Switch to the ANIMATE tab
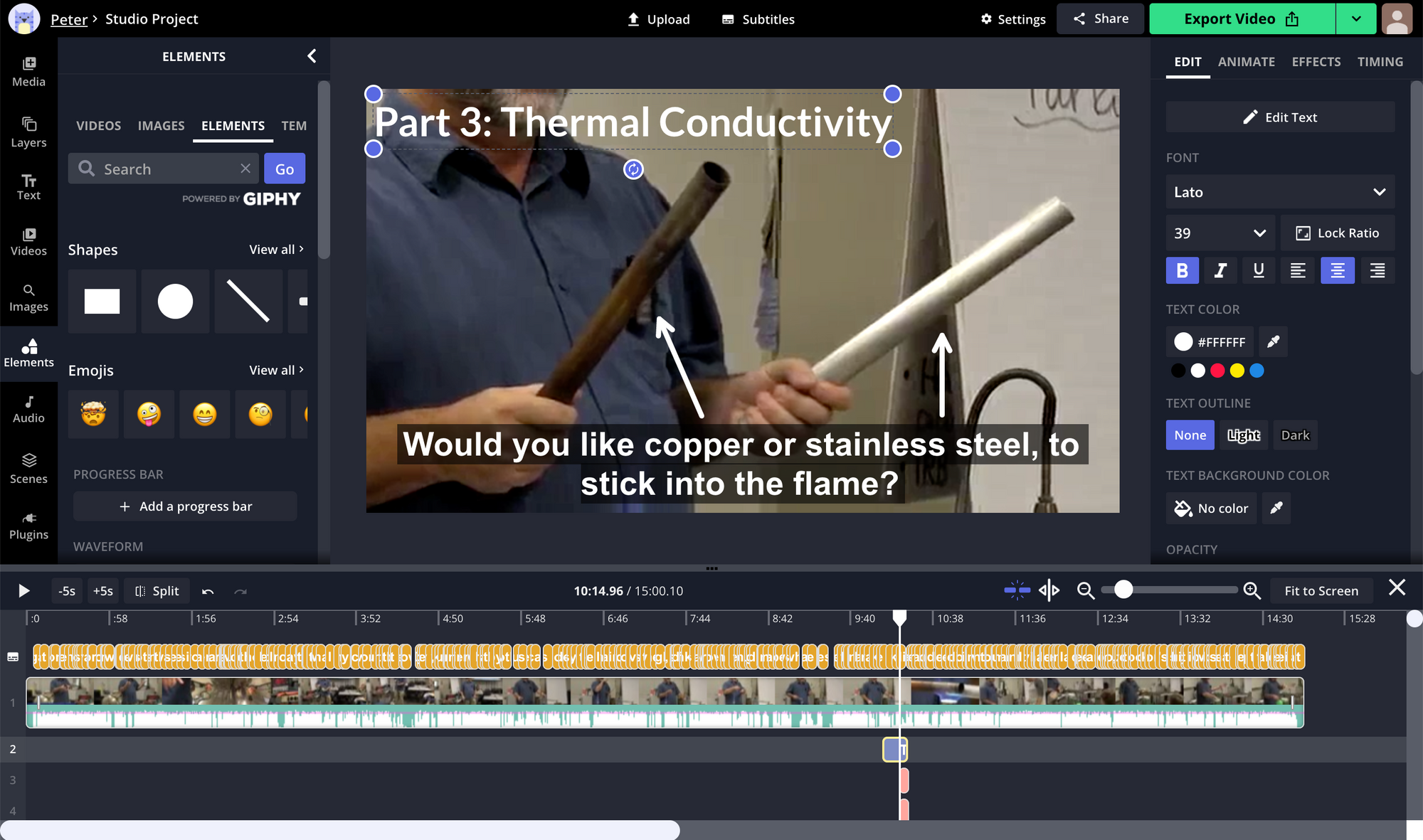The width and height of the screenshot is (1423, 840). [x=1246, y=62]
